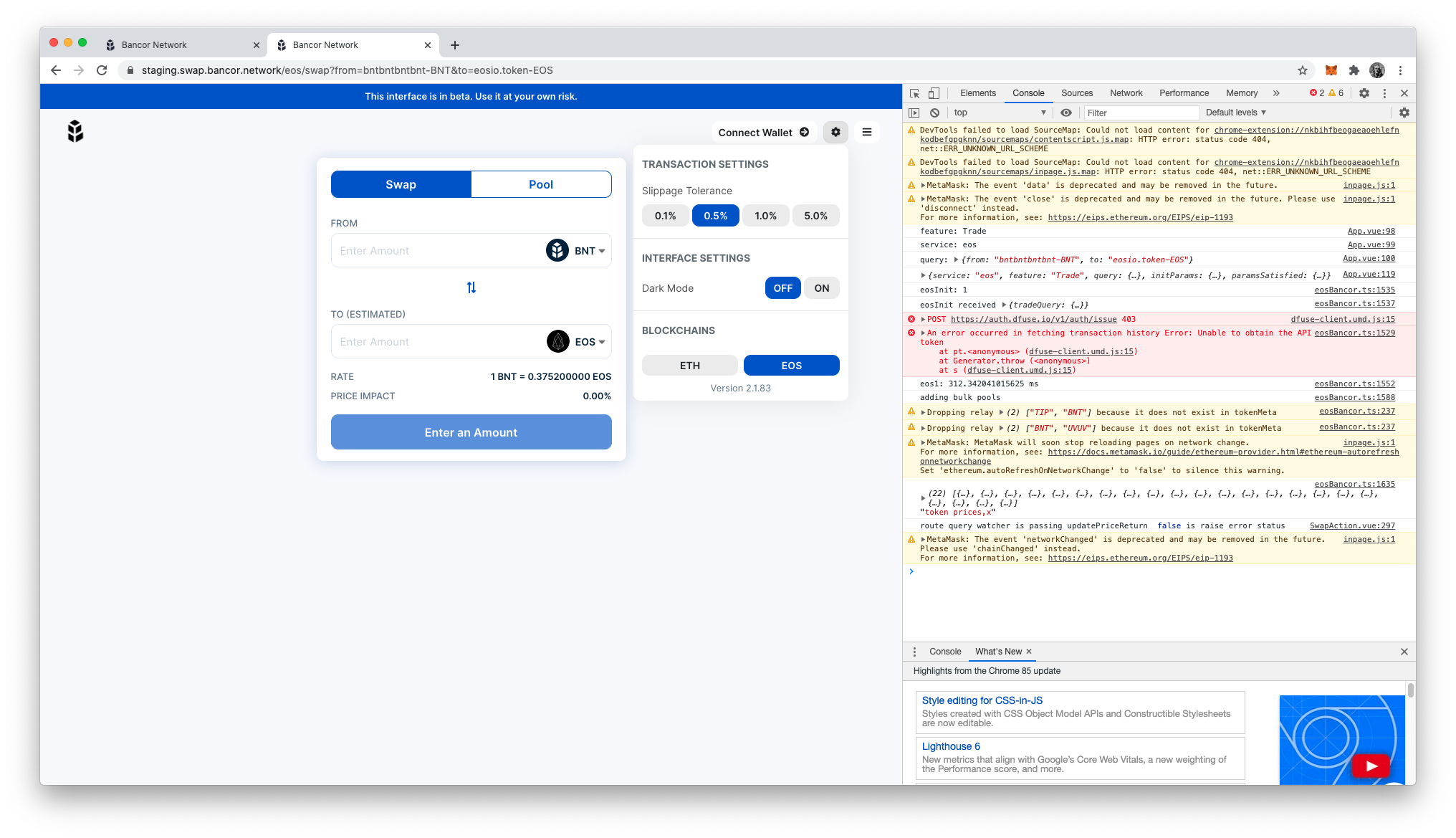Open the Chrome extensions puzzle icon

[x=1354, y=70]
